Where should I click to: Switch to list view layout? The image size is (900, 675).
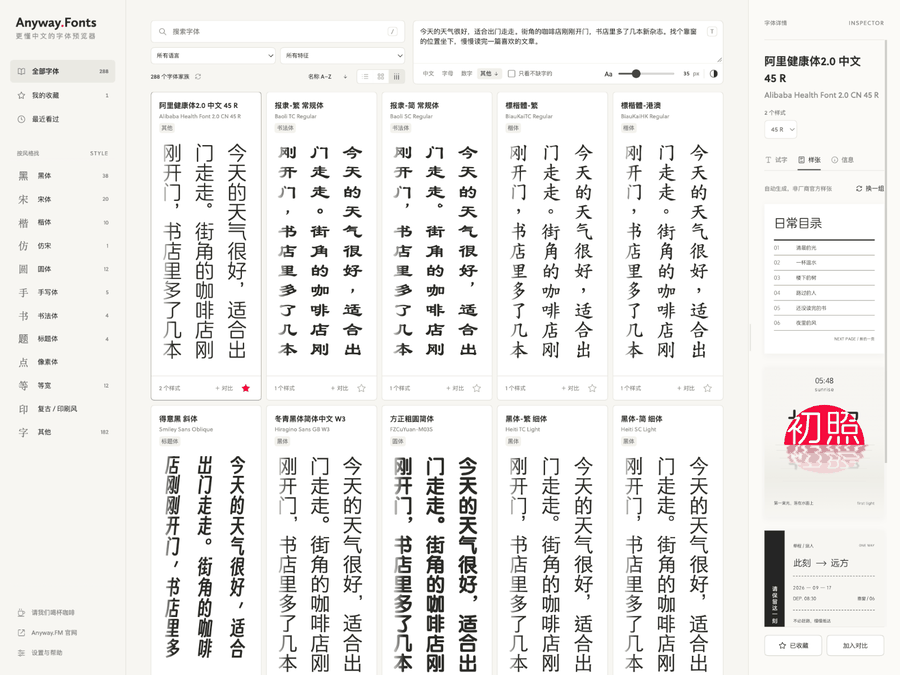366,76
